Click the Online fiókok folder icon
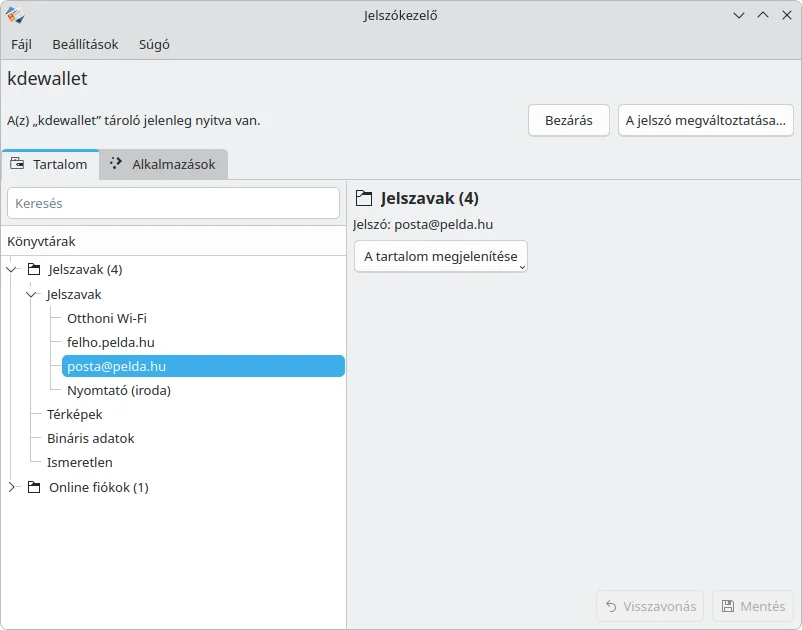The image size is (802, 630). pyautogui.click(x=34, y=487)
